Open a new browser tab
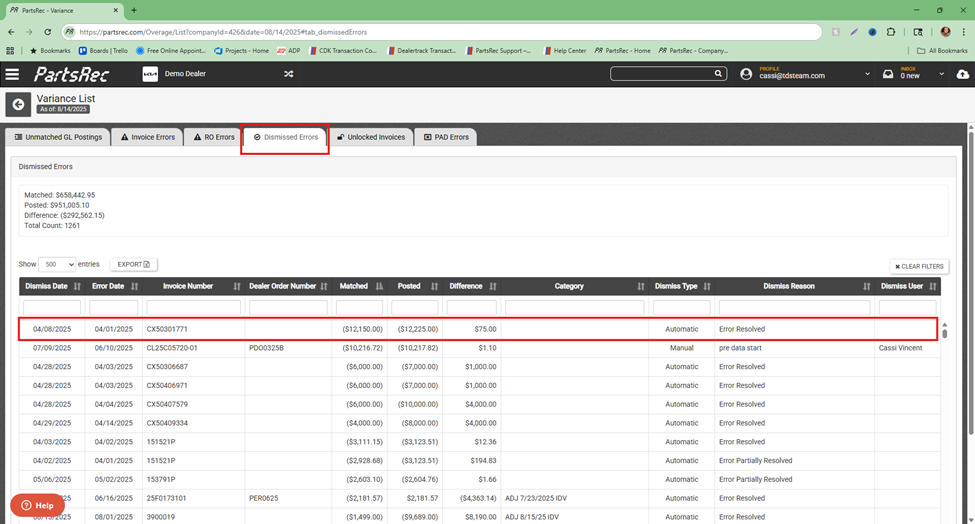This screenshot has width=975, height=524. click(x=134, y=10)
